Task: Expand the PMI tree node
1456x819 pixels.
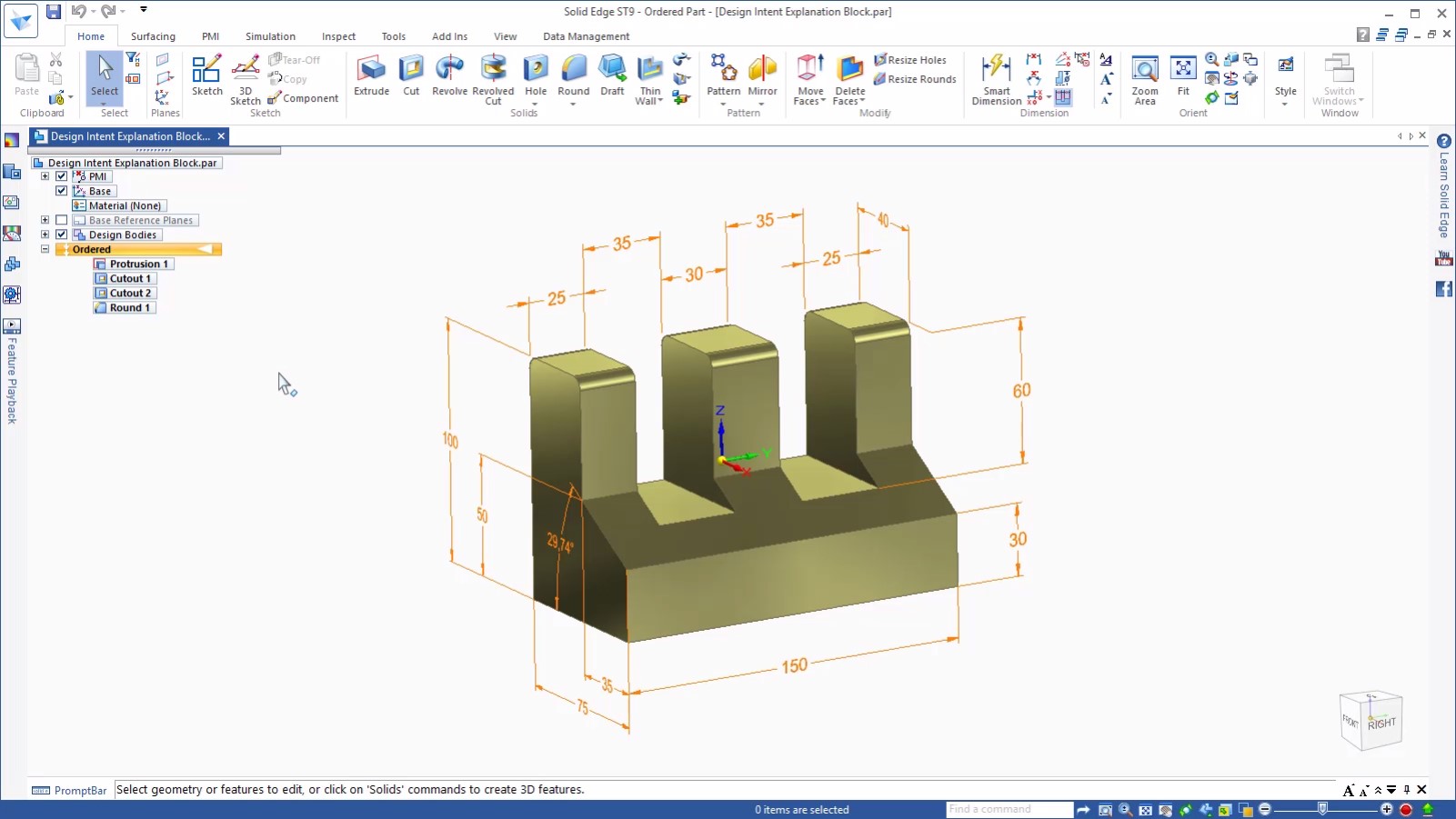Action: (x=45, y=176)
